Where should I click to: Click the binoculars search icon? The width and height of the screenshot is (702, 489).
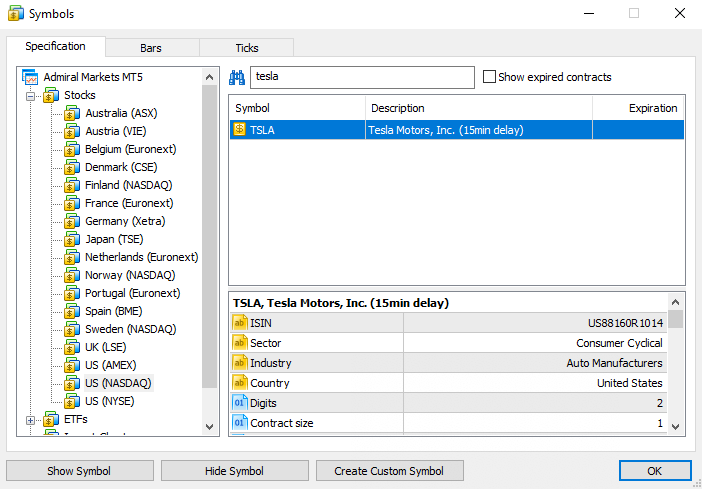tap(238, 77)
